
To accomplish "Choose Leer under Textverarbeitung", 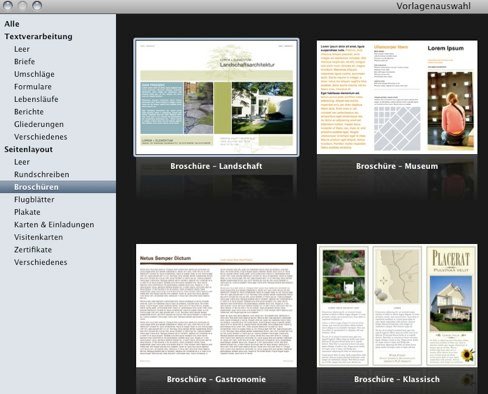I will pos(22,49).
